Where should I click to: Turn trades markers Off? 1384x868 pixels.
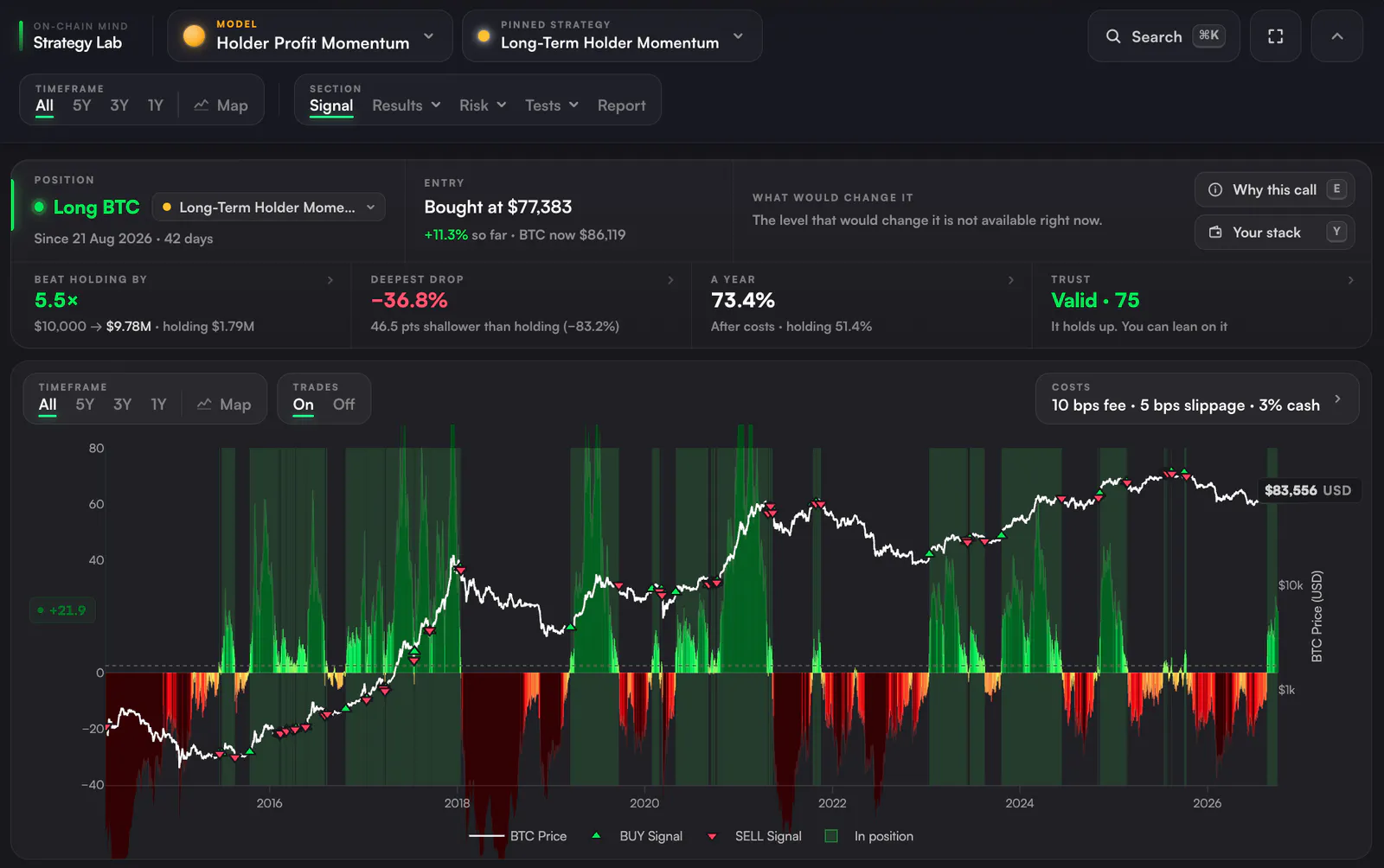[x=343, y=405]
